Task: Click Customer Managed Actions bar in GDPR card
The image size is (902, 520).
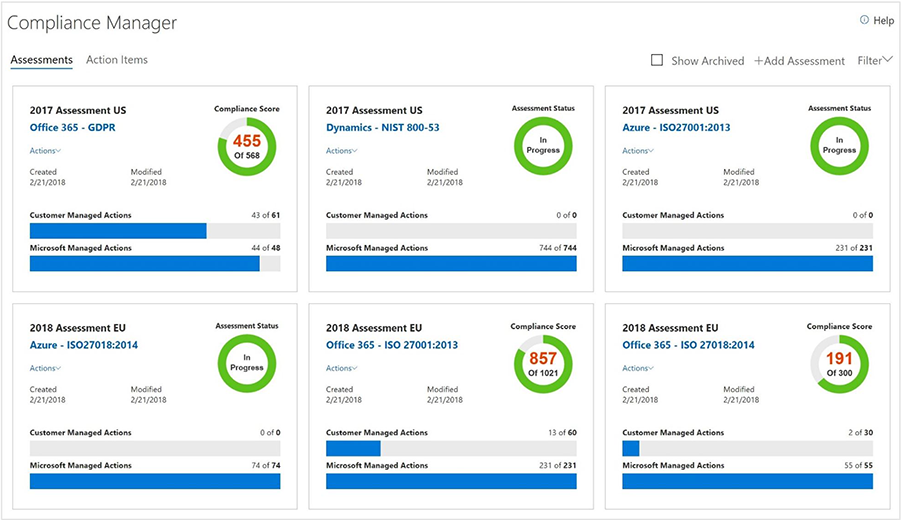Action: point(155,231)
